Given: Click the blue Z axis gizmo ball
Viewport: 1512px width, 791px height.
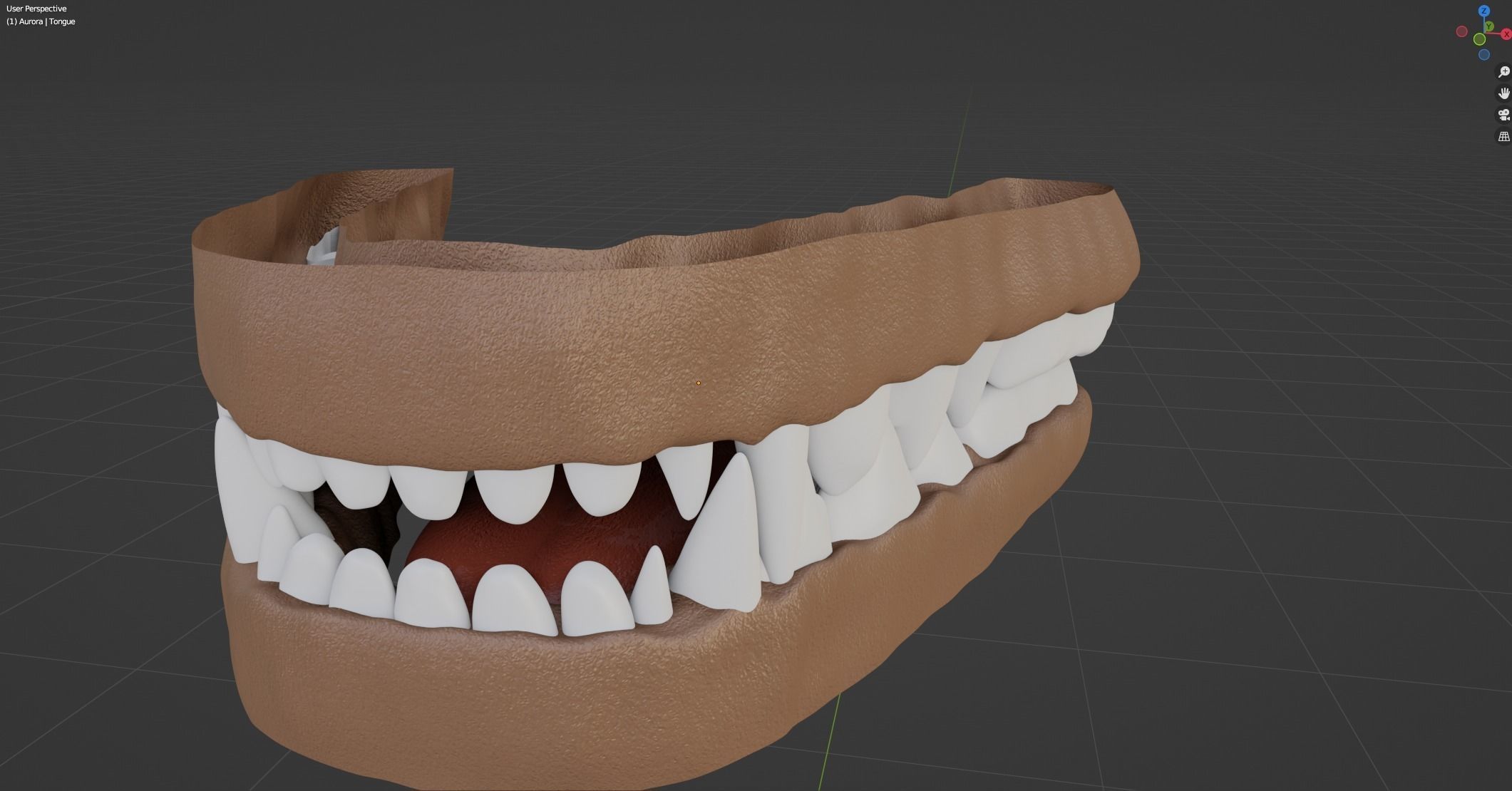Looking at the screenshot, I should [x=1483, y=11].
